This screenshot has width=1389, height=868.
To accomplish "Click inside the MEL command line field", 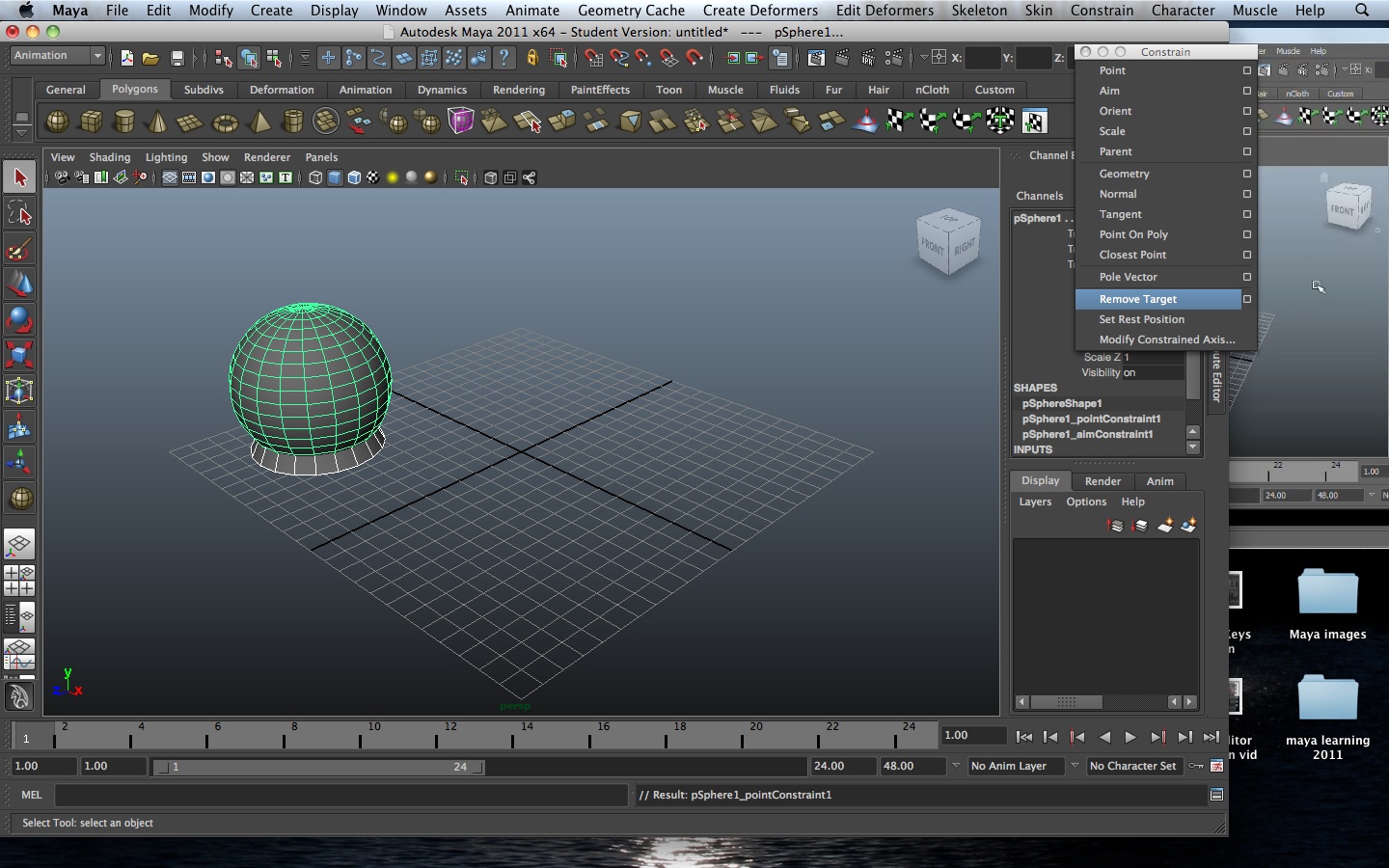I will point(338,796).
